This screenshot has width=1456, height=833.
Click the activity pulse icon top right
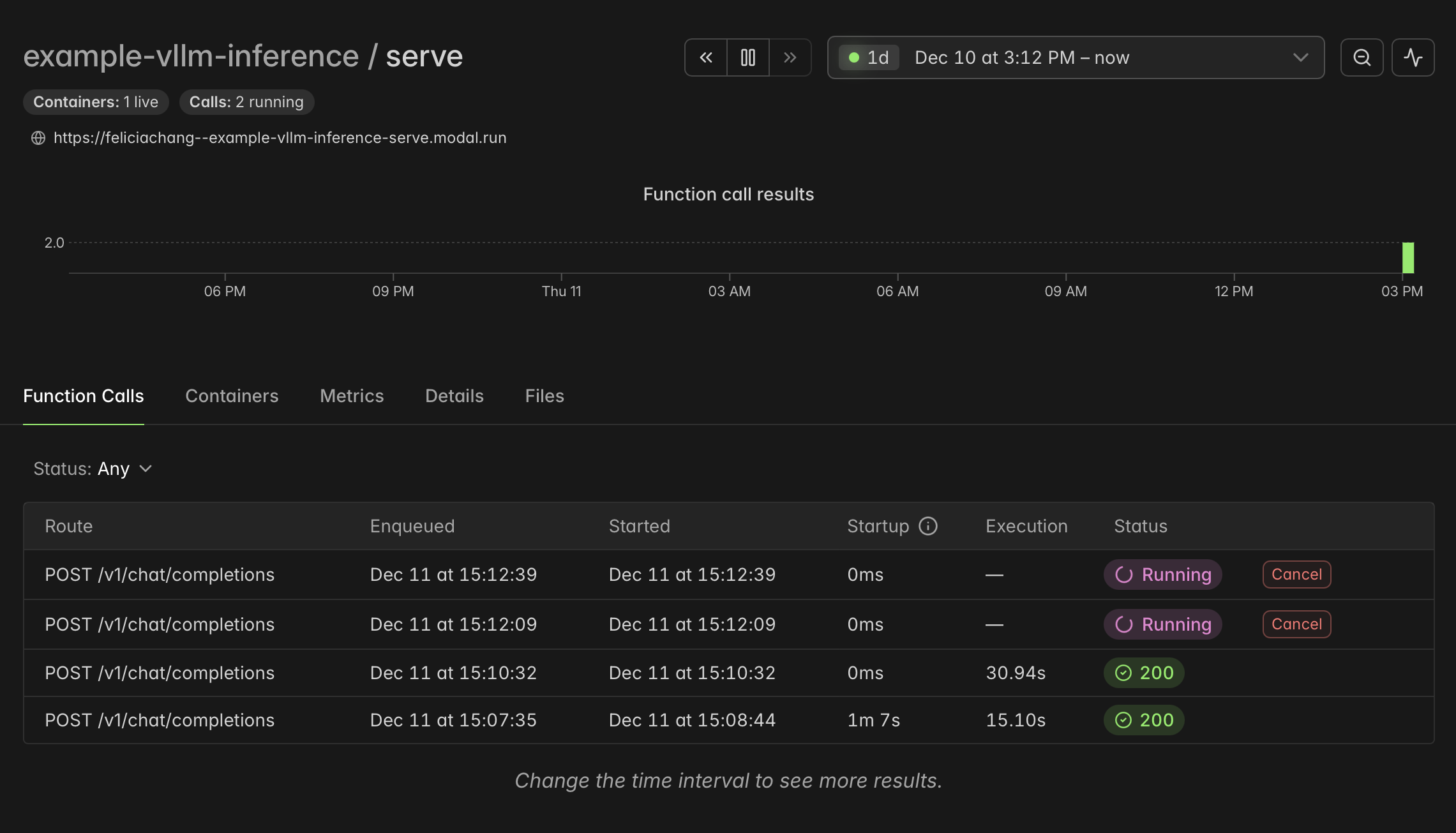(1413, 57)
